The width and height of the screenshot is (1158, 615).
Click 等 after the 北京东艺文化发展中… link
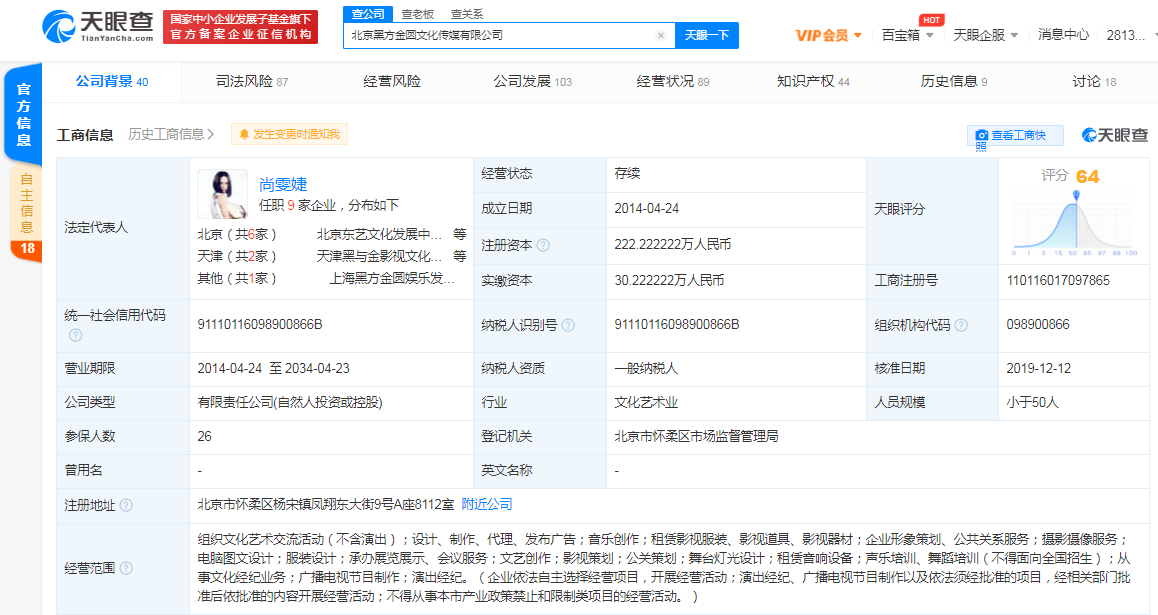click(459, 234)
